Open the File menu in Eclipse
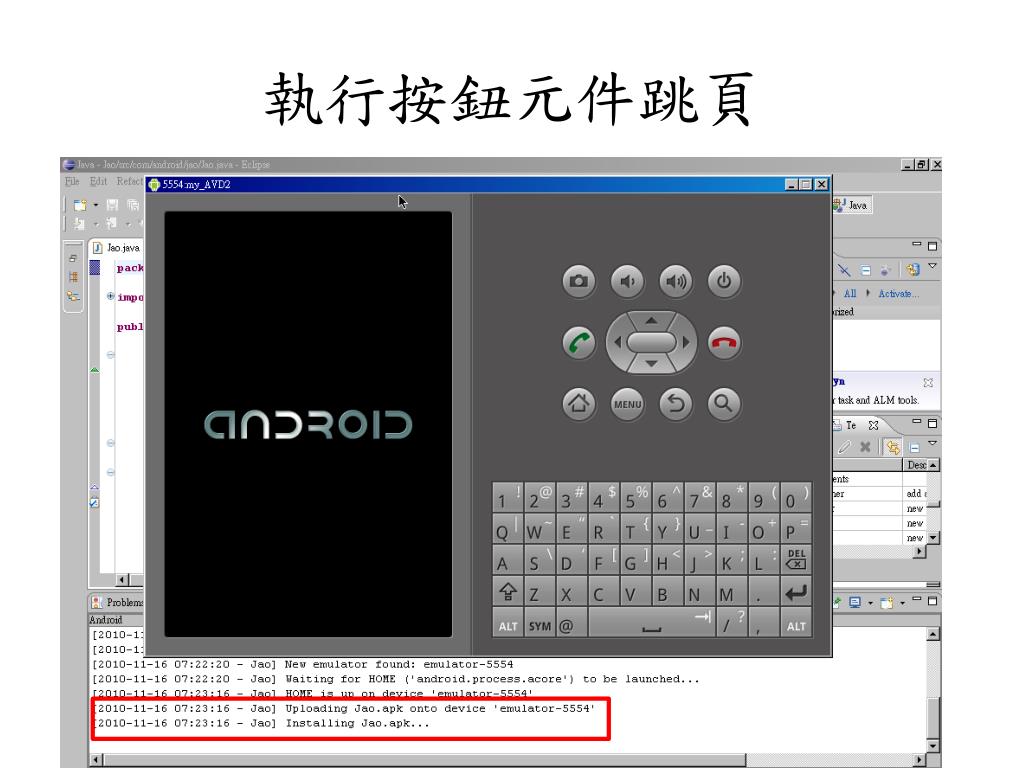This screenshot has height=768, width=1024. (x=72, y=181)
